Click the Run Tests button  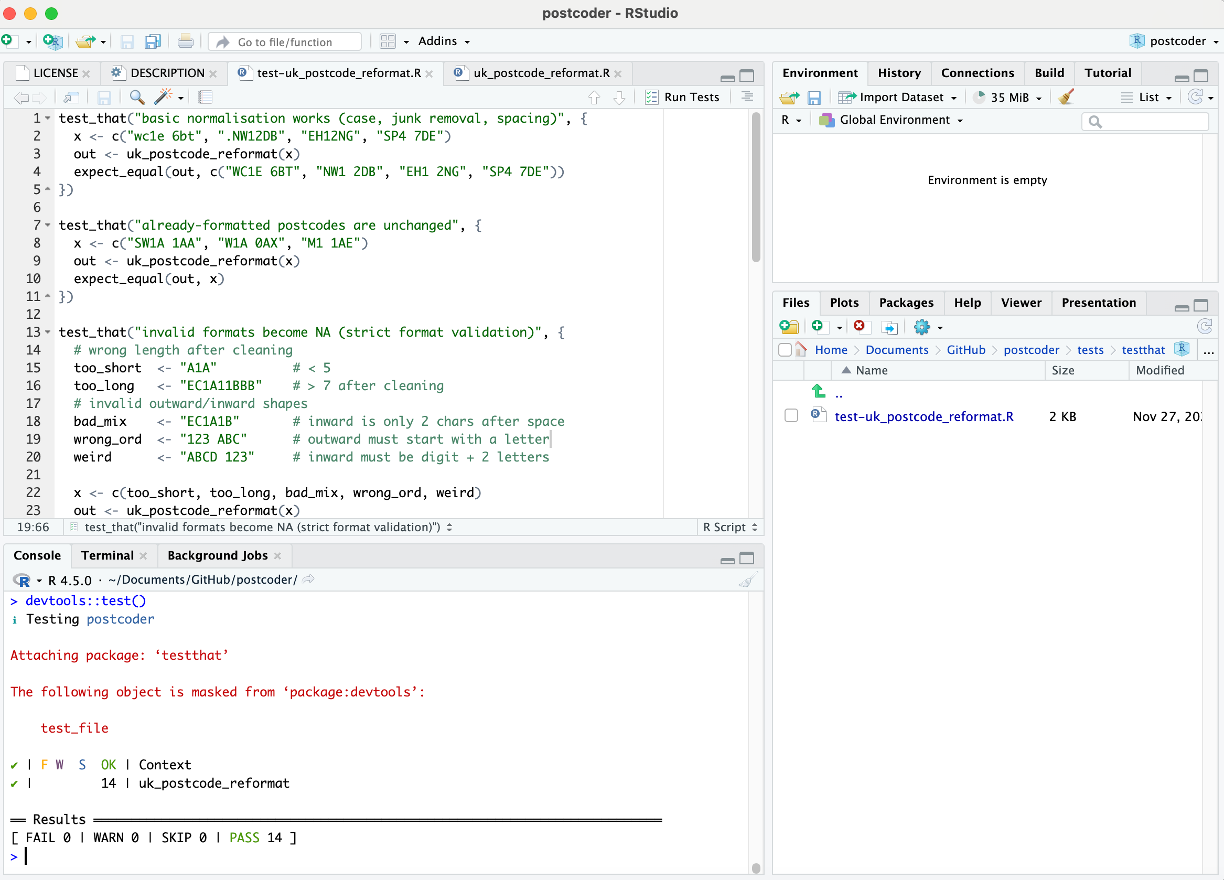click(x=683, y=97)
